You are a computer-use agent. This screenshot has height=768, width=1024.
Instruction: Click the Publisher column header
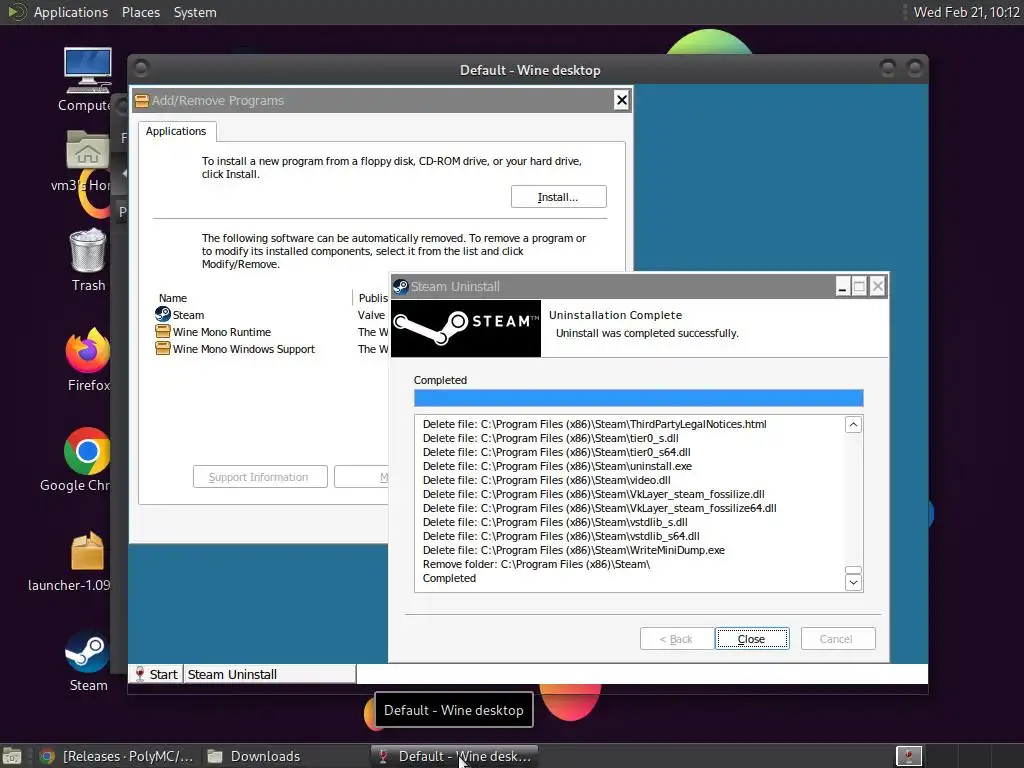click(x=372, y=298)
